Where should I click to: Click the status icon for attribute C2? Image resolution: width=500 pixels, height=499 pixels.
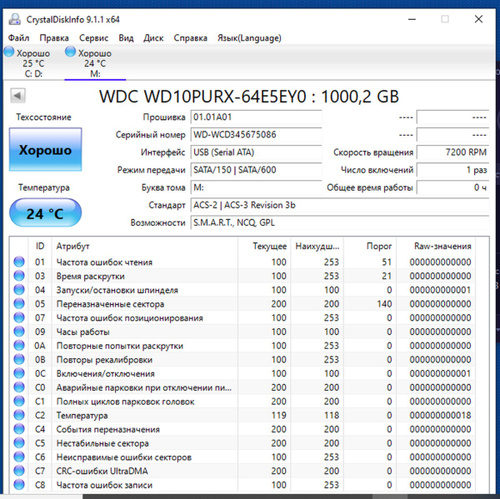(x=19, y=415)
